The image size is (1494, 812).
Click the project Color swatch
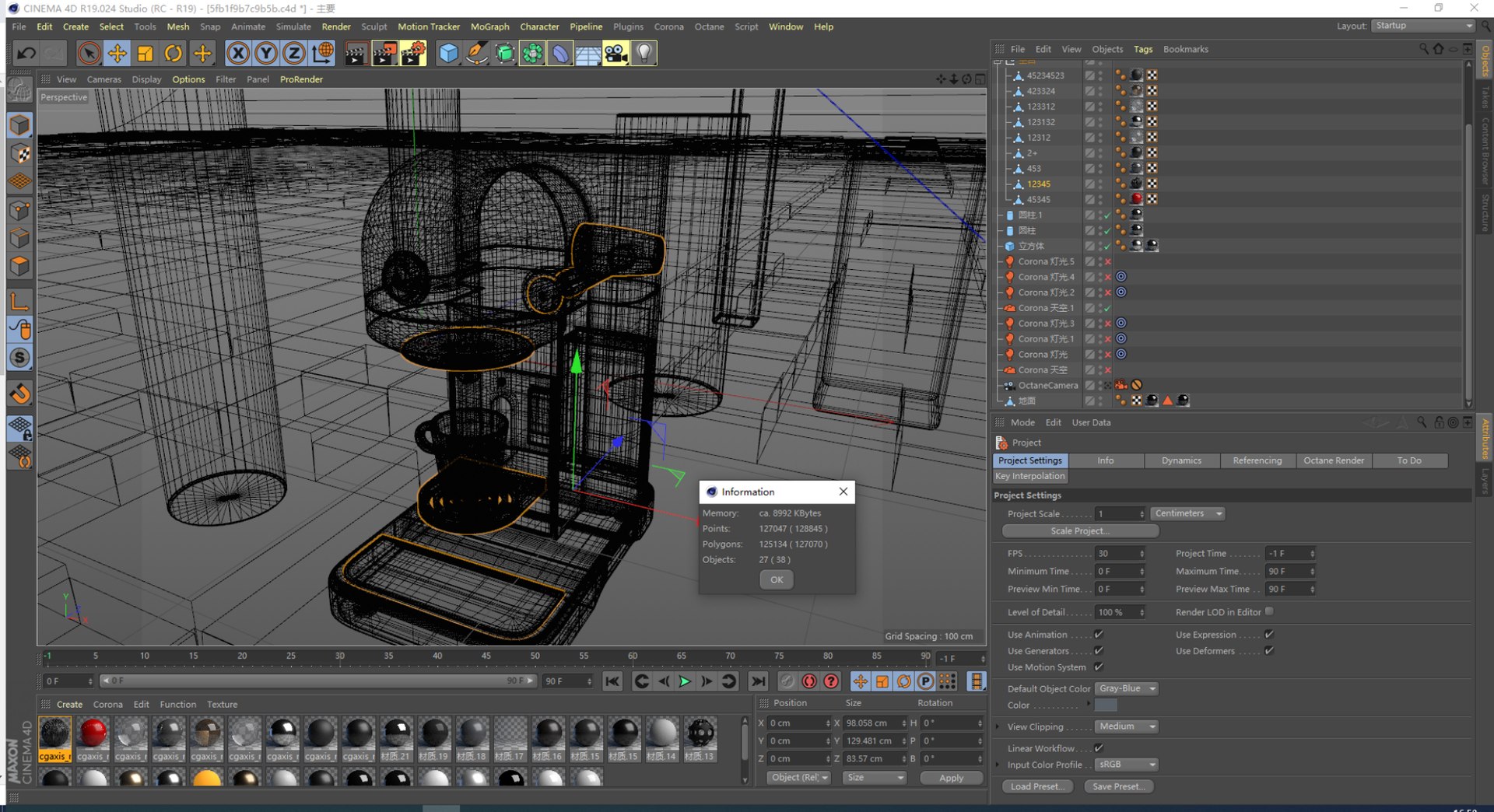[x=1106, y=705]
